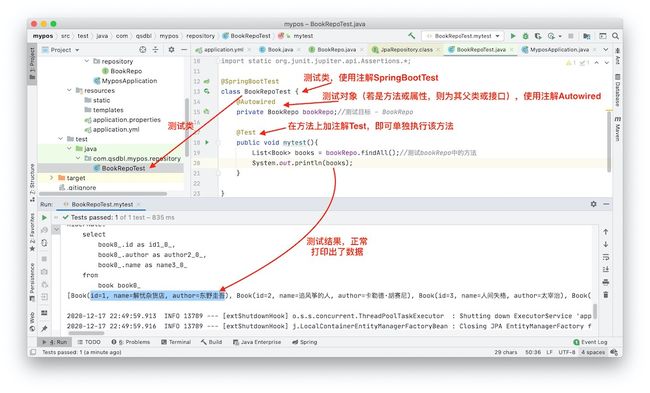Click the Build hammer icon

coord(411,36)
